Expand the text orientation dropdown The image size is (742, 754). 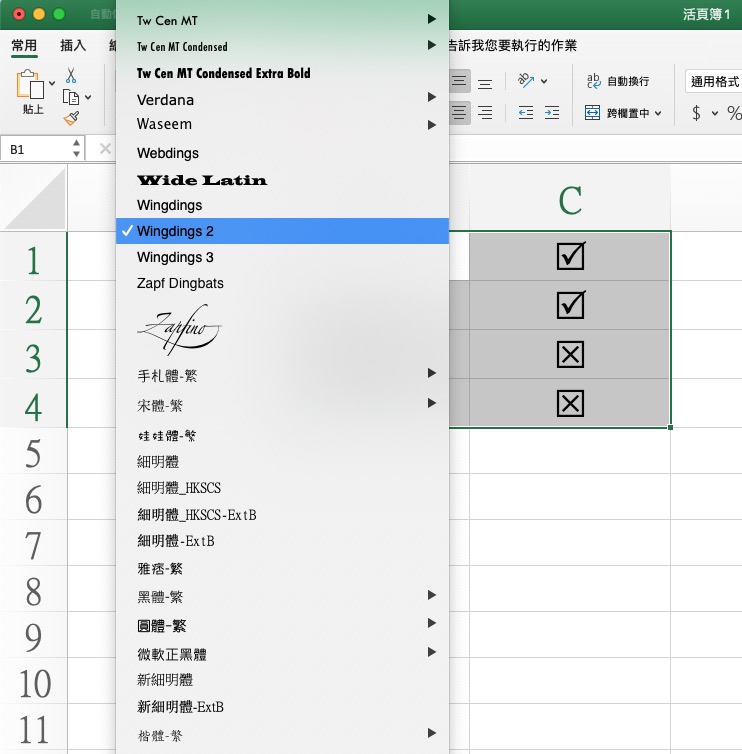(544, 81)
